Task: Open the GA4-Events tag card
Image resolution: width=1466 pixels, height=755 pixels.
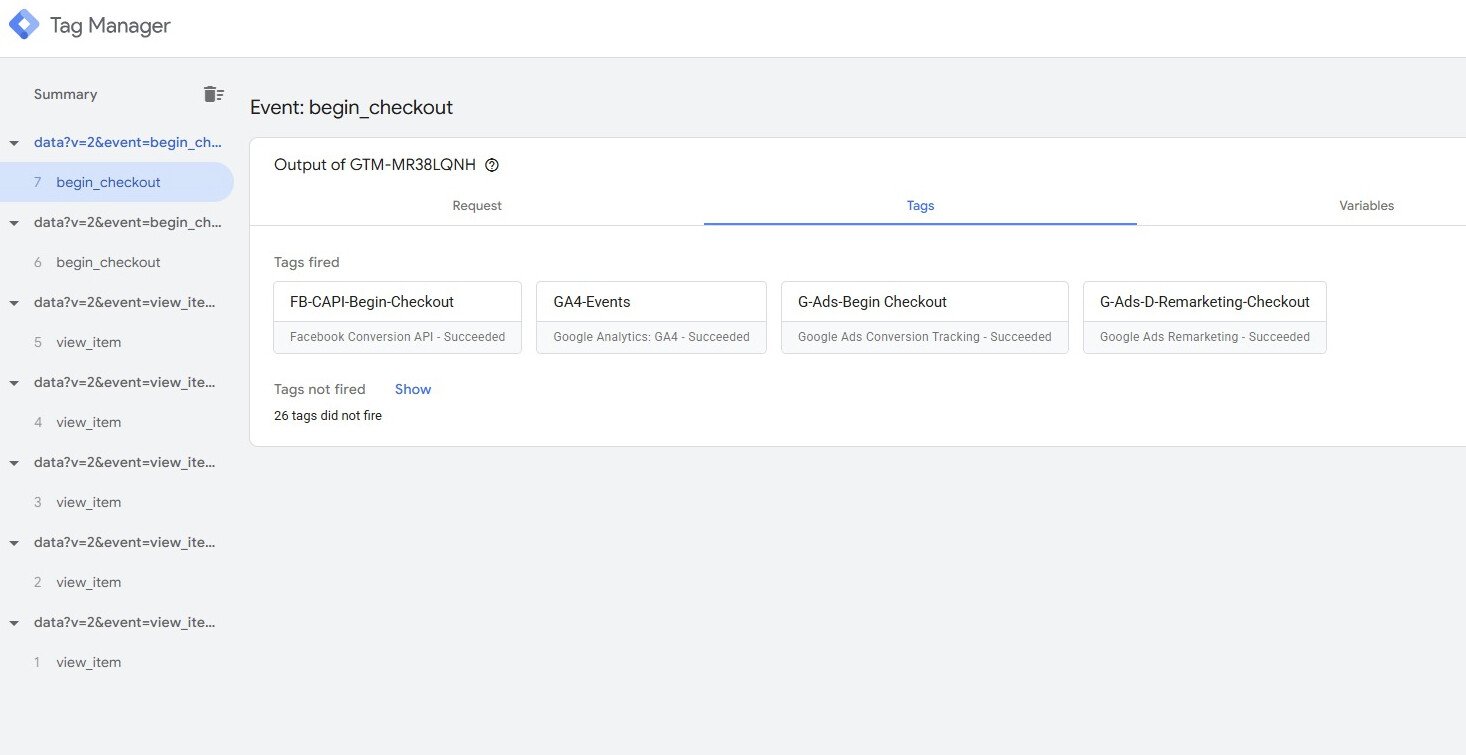Action: click(x=651, y=317)
